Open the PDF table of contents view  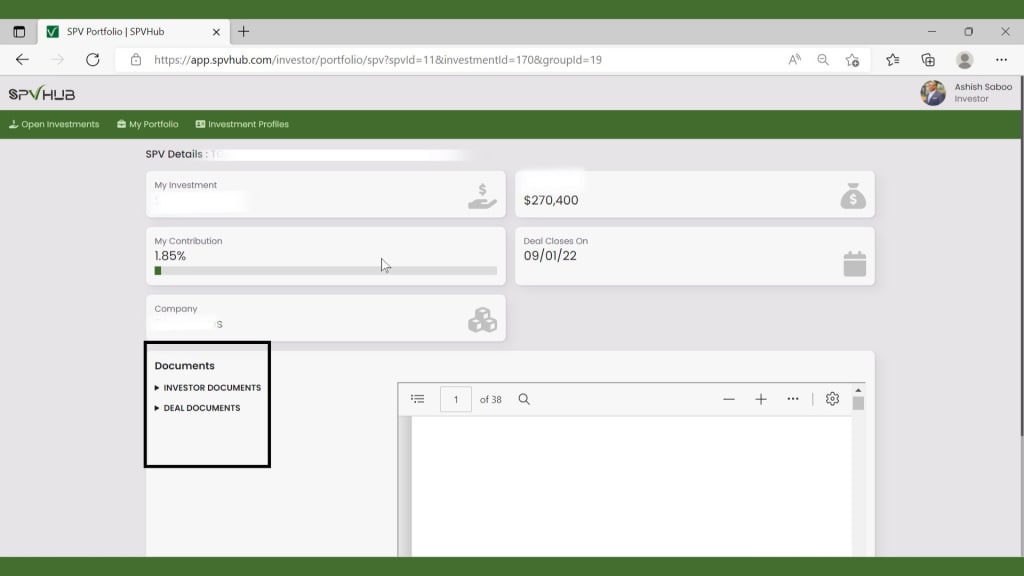pyautogui.click(x=417, y=398)
